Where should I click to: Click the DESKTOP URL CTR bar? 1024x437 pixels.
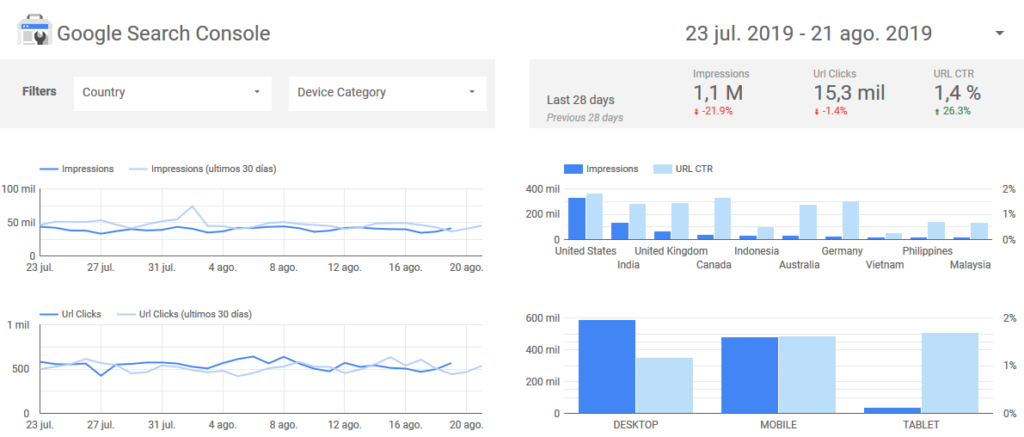664,385
